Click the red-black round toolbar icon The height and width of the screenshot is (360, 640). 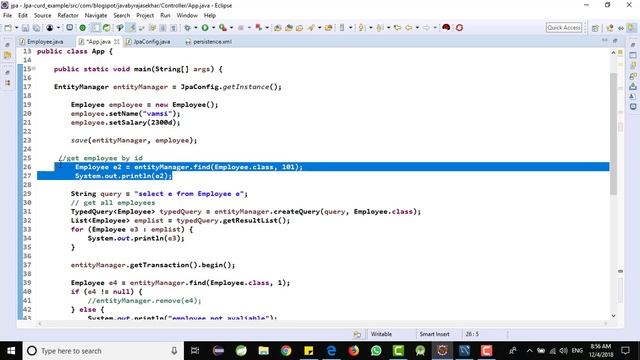click(446, 28)
